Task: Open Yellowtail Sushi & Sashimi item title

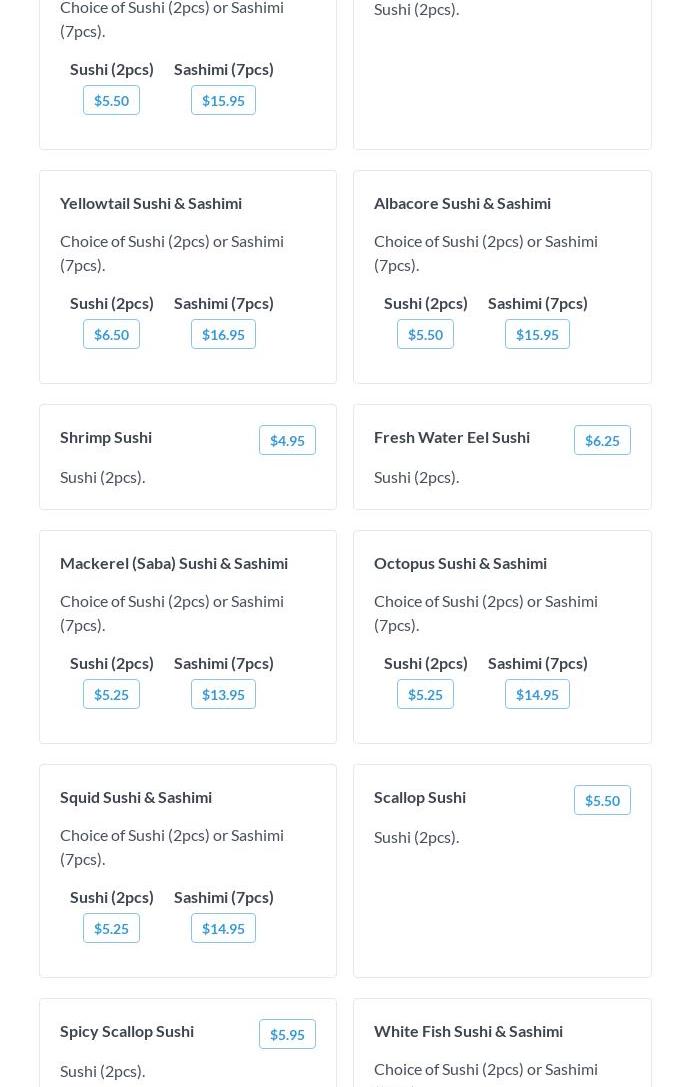Action: (x=151, y=203)
